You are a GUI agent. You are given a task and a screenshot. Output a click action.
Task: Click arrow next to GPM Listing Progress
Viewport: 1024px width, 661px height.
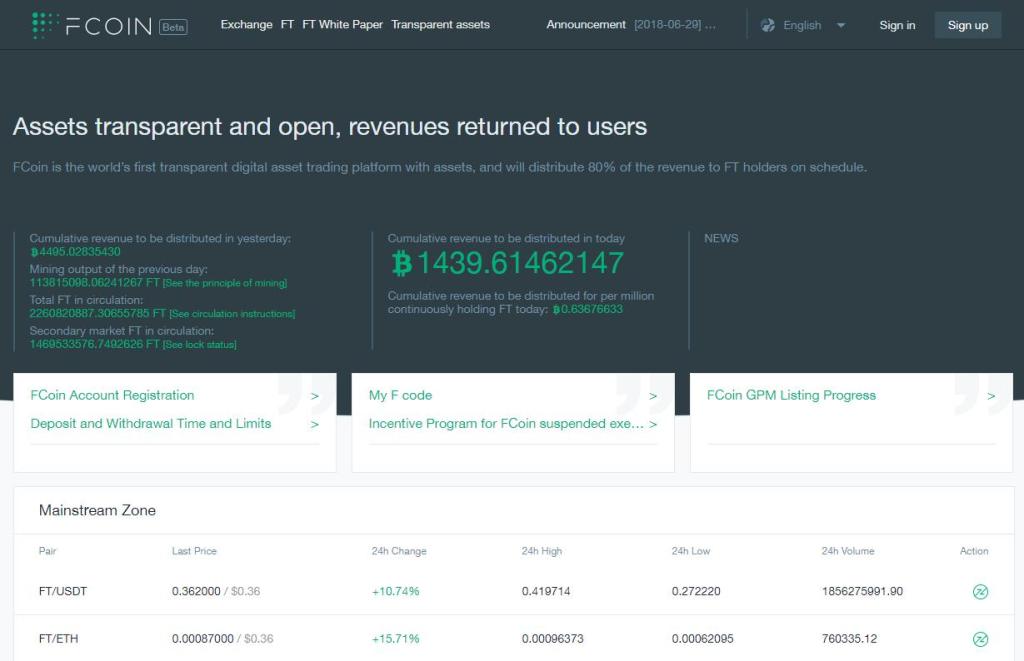[x=991, y=396]
